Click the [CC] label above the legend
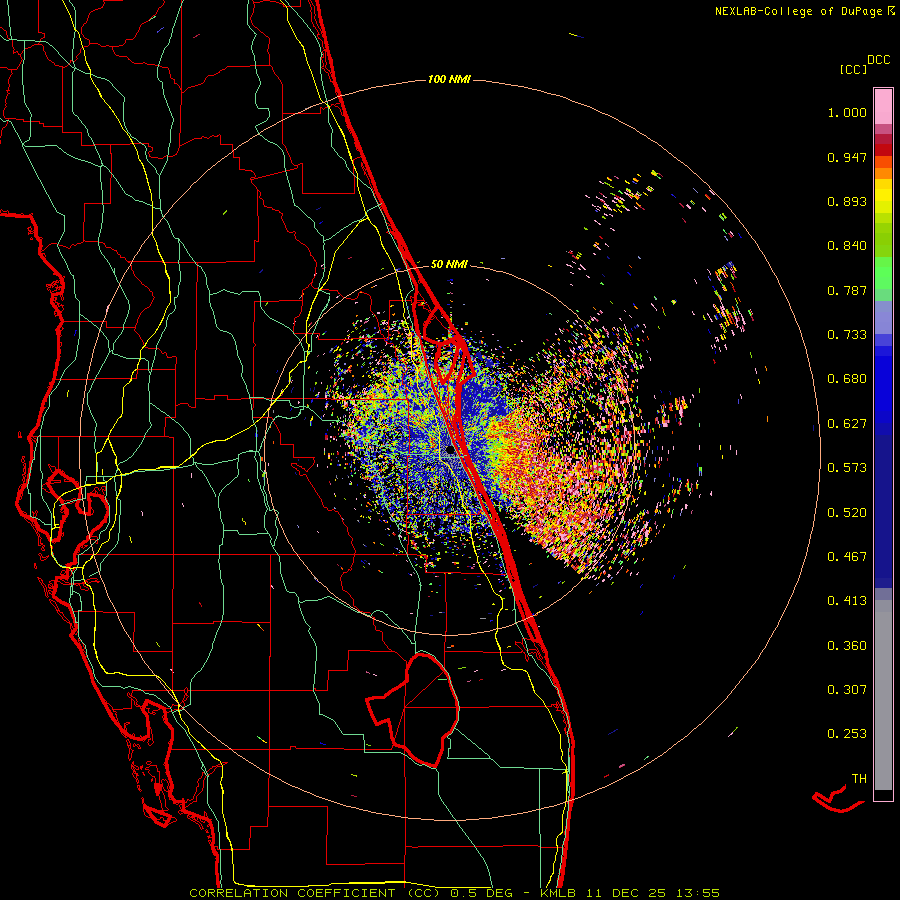This screenshot has width=900, height=900. point(853,69)
